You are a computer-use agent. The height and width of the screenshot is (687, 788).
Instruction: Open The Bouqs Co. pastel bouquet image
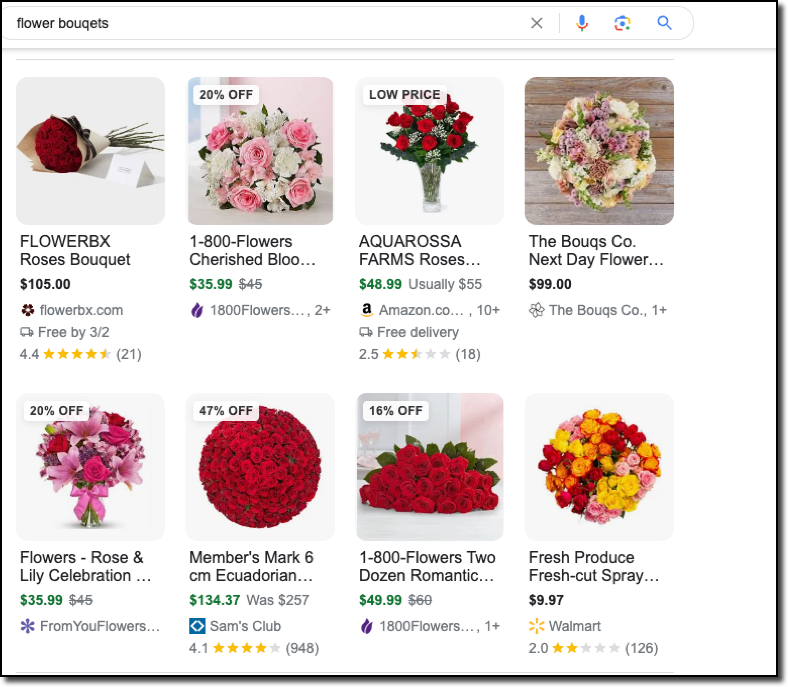pos(599,151)
